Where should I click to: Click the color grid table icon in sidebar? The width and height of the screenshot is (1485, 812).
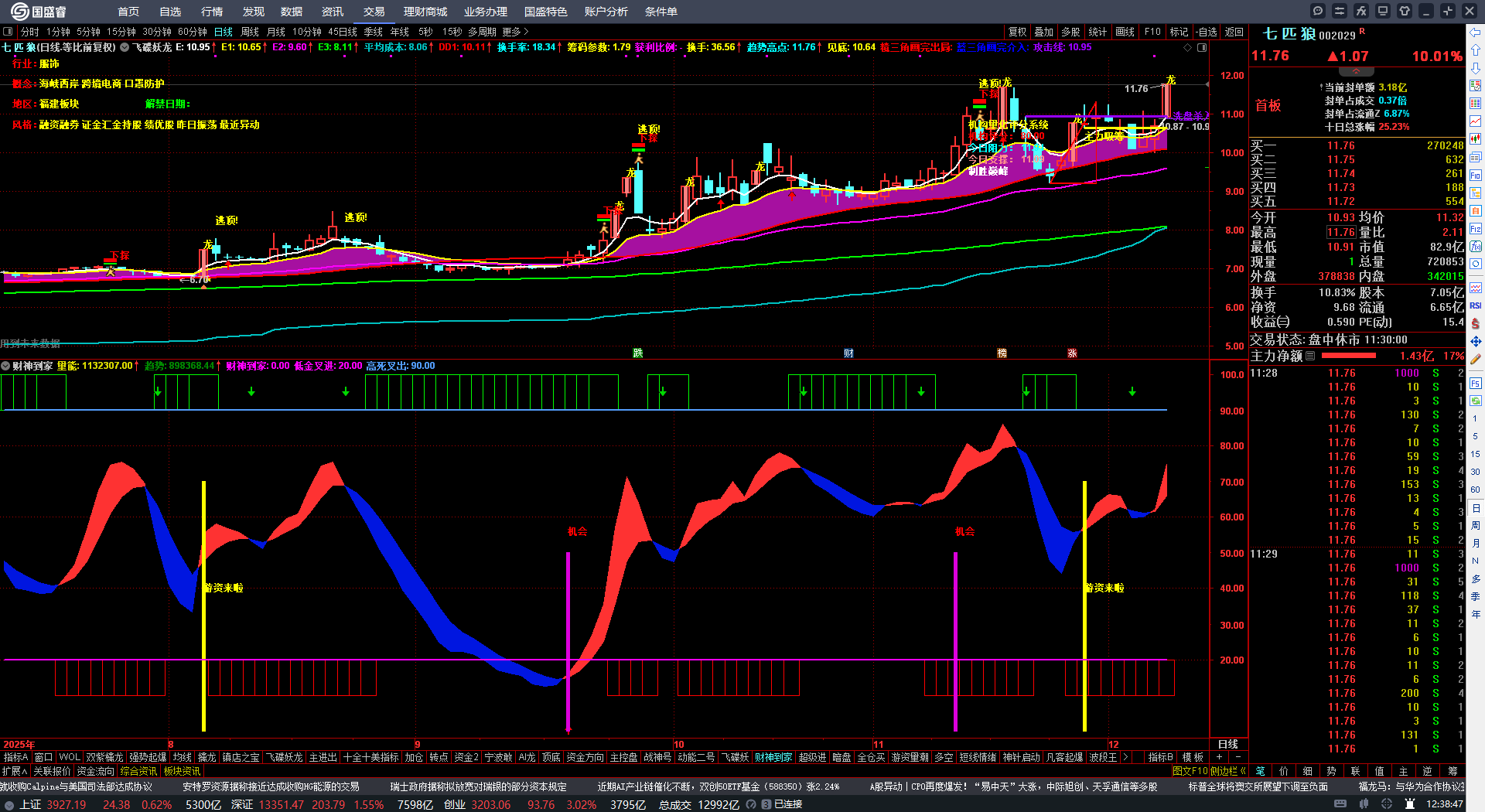click(1476, 104)
